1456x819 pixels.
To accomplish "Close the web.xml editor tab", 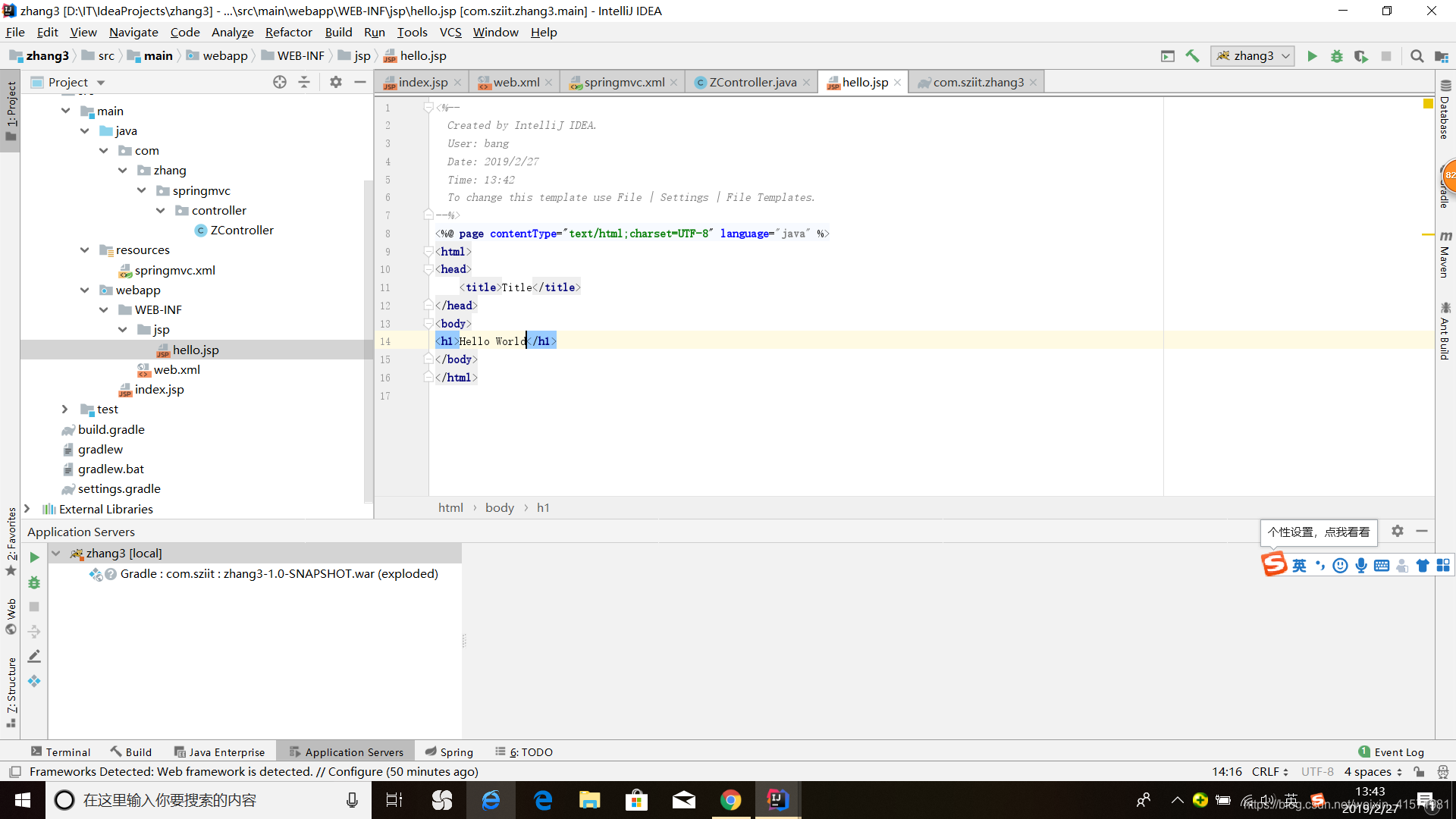I will tap(548, 83).
